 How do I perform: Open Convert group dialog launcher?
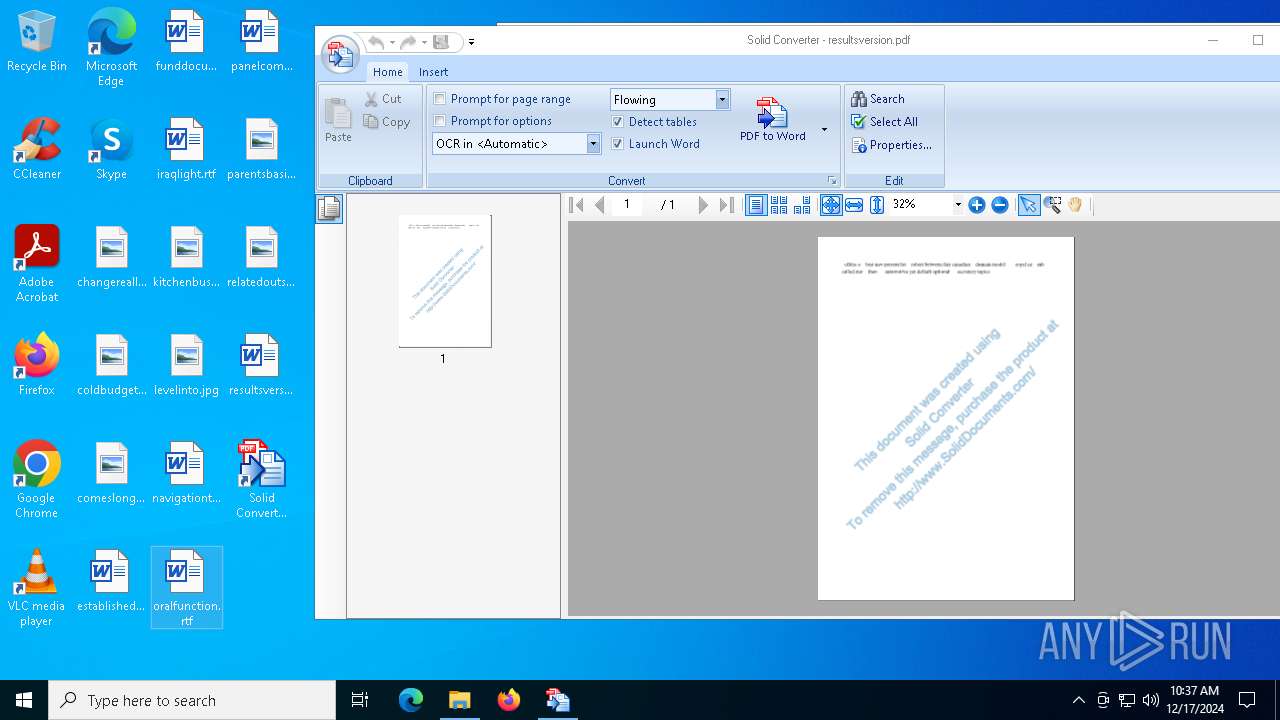832,180
